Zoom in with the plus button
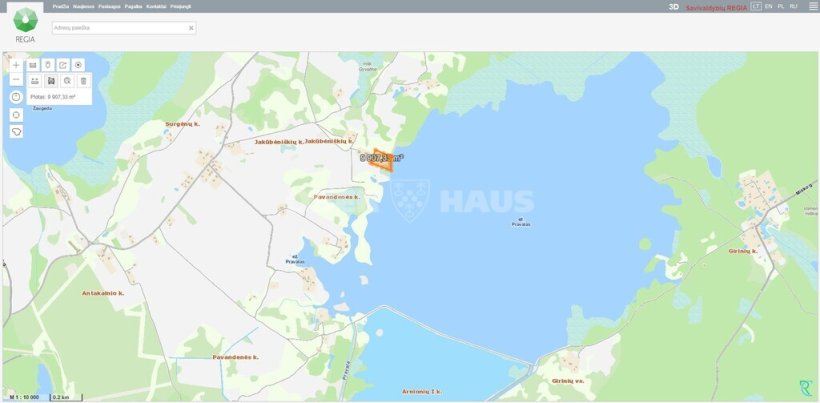 click(16, 64)
